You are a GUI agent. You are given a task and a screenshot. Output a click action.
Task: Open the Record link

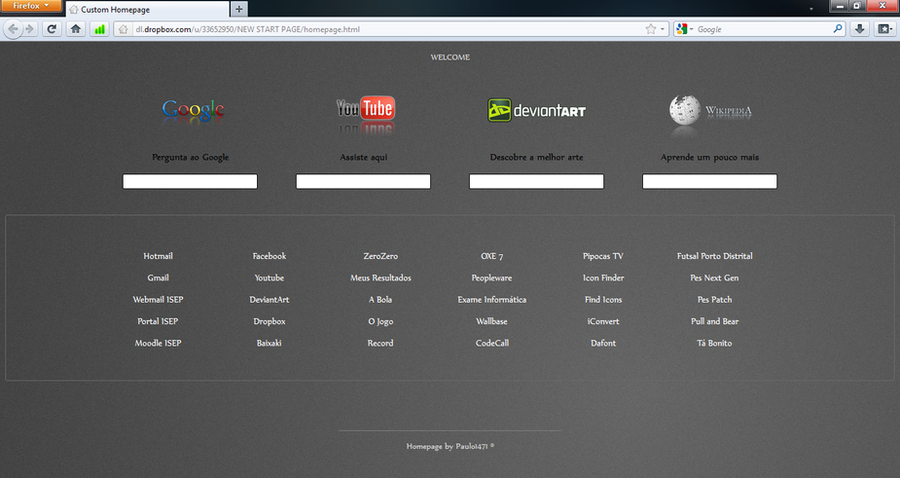click(x=381, y=343)
